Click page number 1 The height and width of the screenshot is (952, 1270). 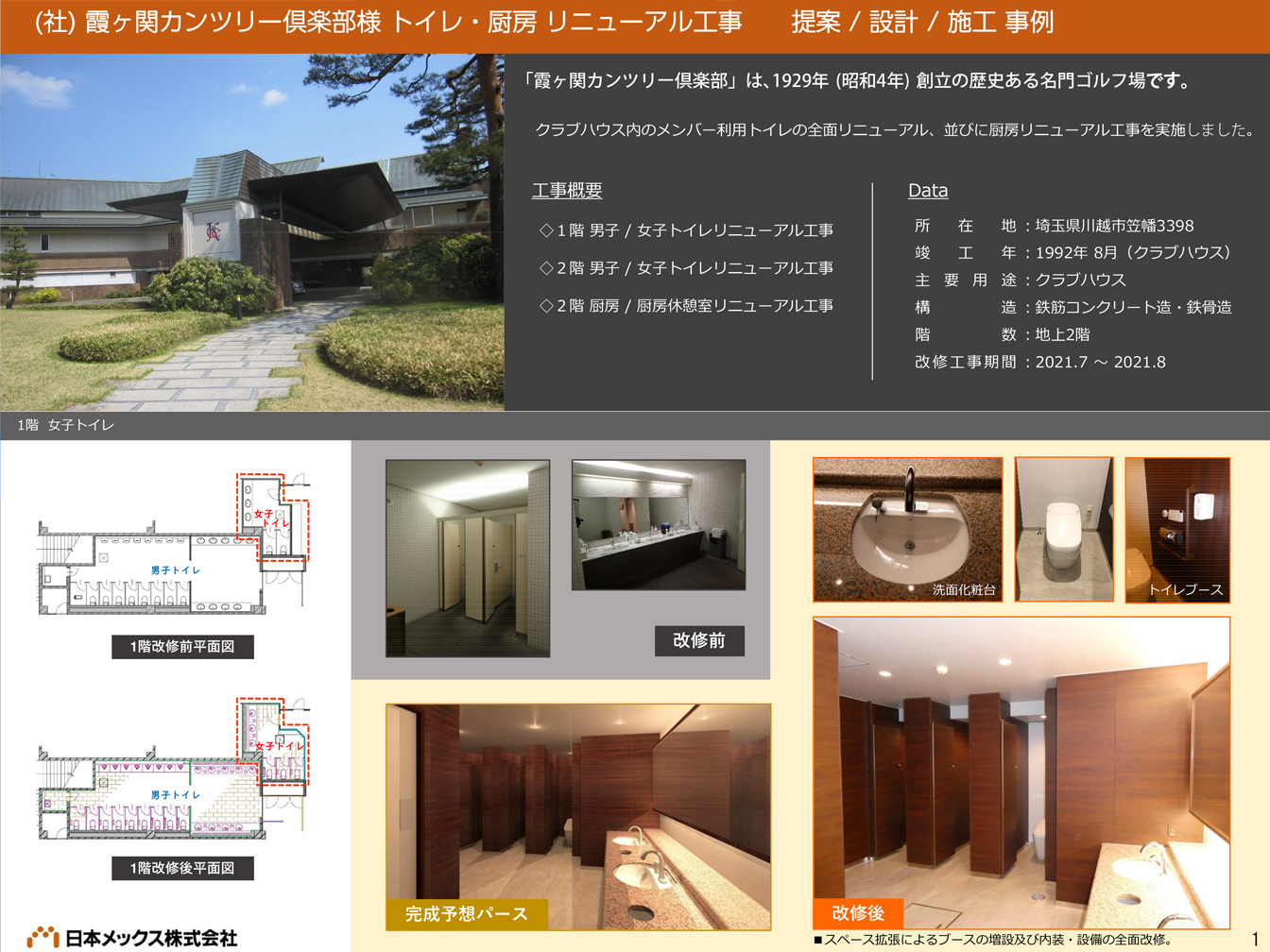click(1256, 940)
